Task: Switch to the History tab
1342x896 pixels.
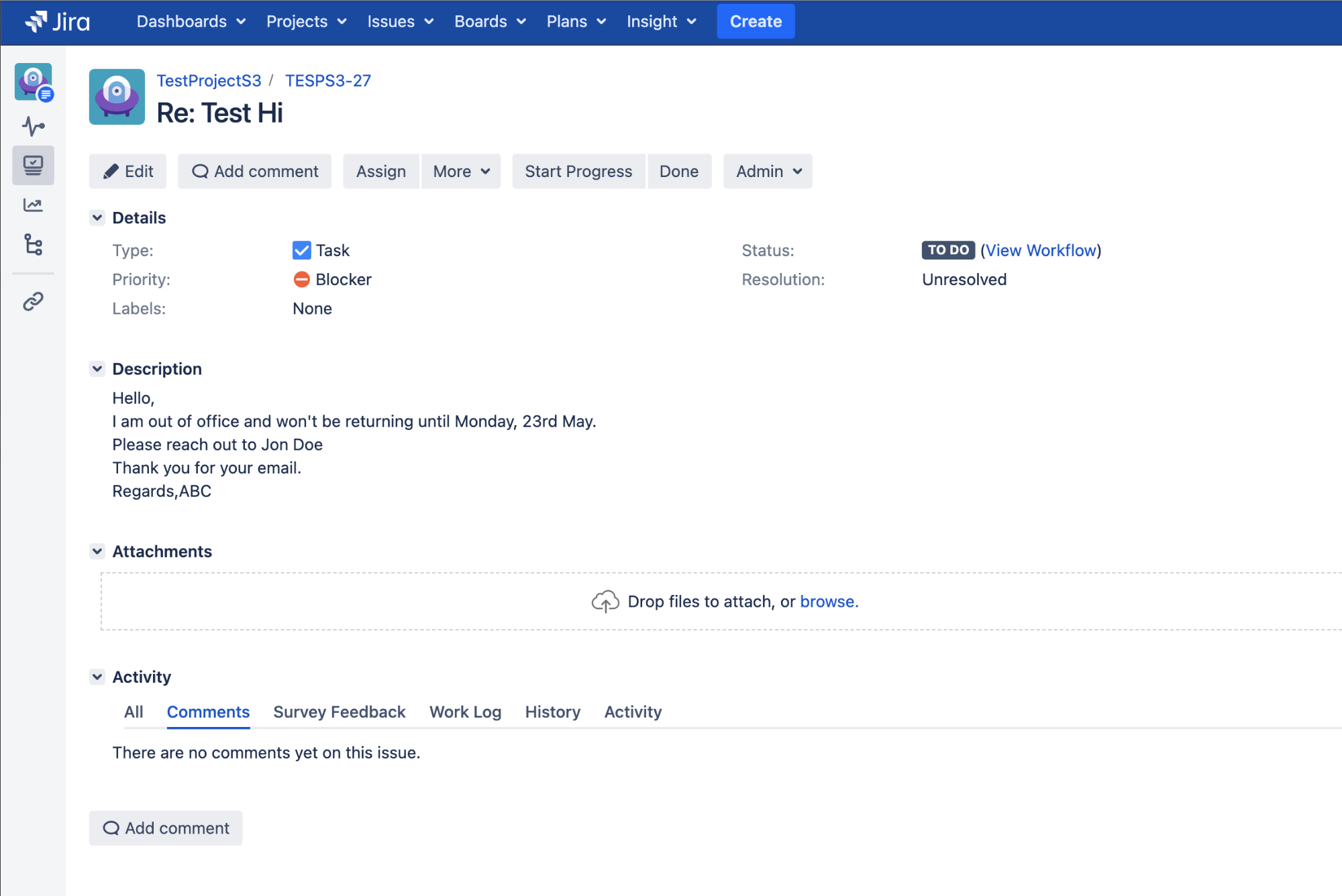Action: tap(552, 712)
